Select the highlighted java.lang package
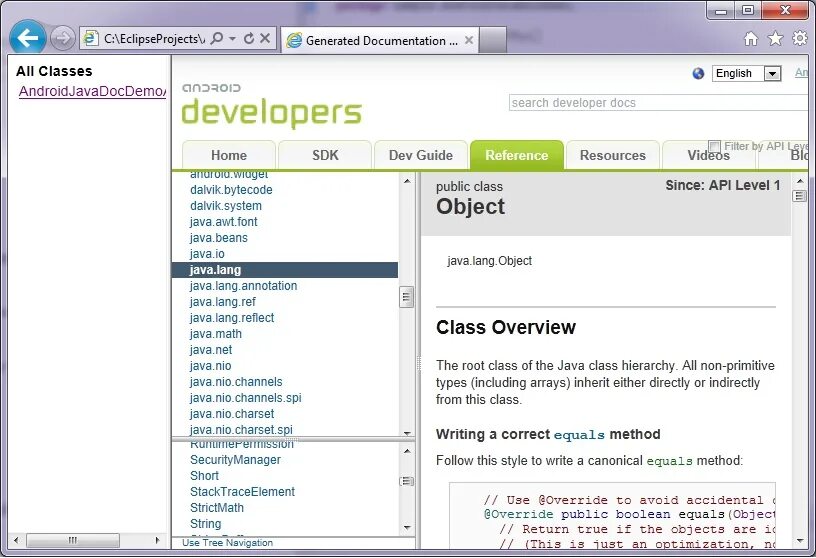This screenshot has width=816, height=558. pyautogui.click(x=285, y=270)
